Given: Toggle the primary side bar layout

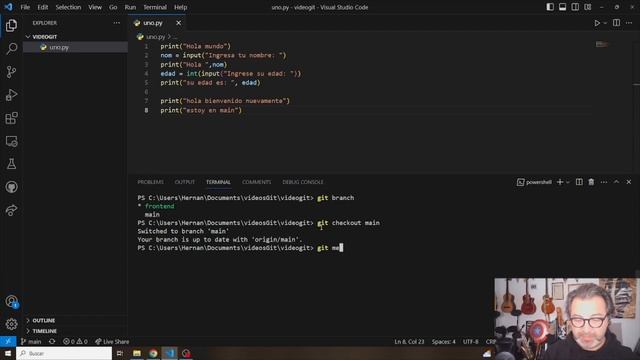Looking at the screenshot, I should click(550, 7).
